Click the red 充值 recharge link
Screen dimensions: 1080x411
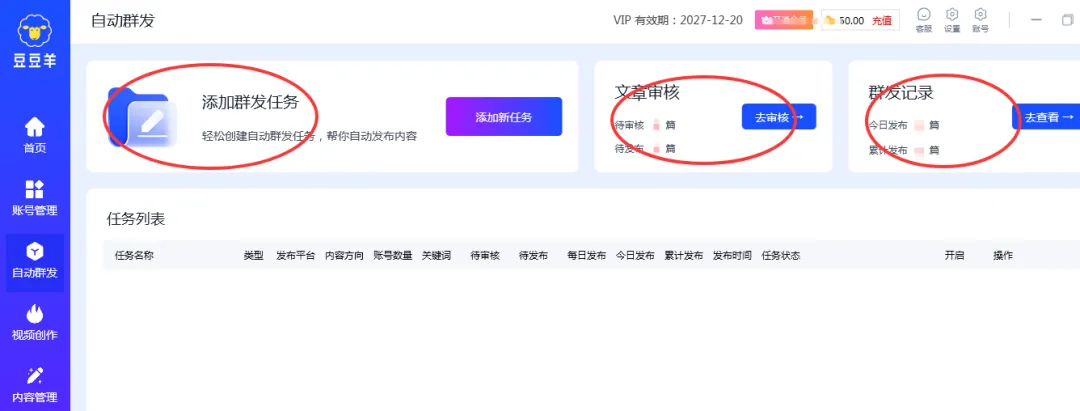pyautogui.click(x=882, y=21)
